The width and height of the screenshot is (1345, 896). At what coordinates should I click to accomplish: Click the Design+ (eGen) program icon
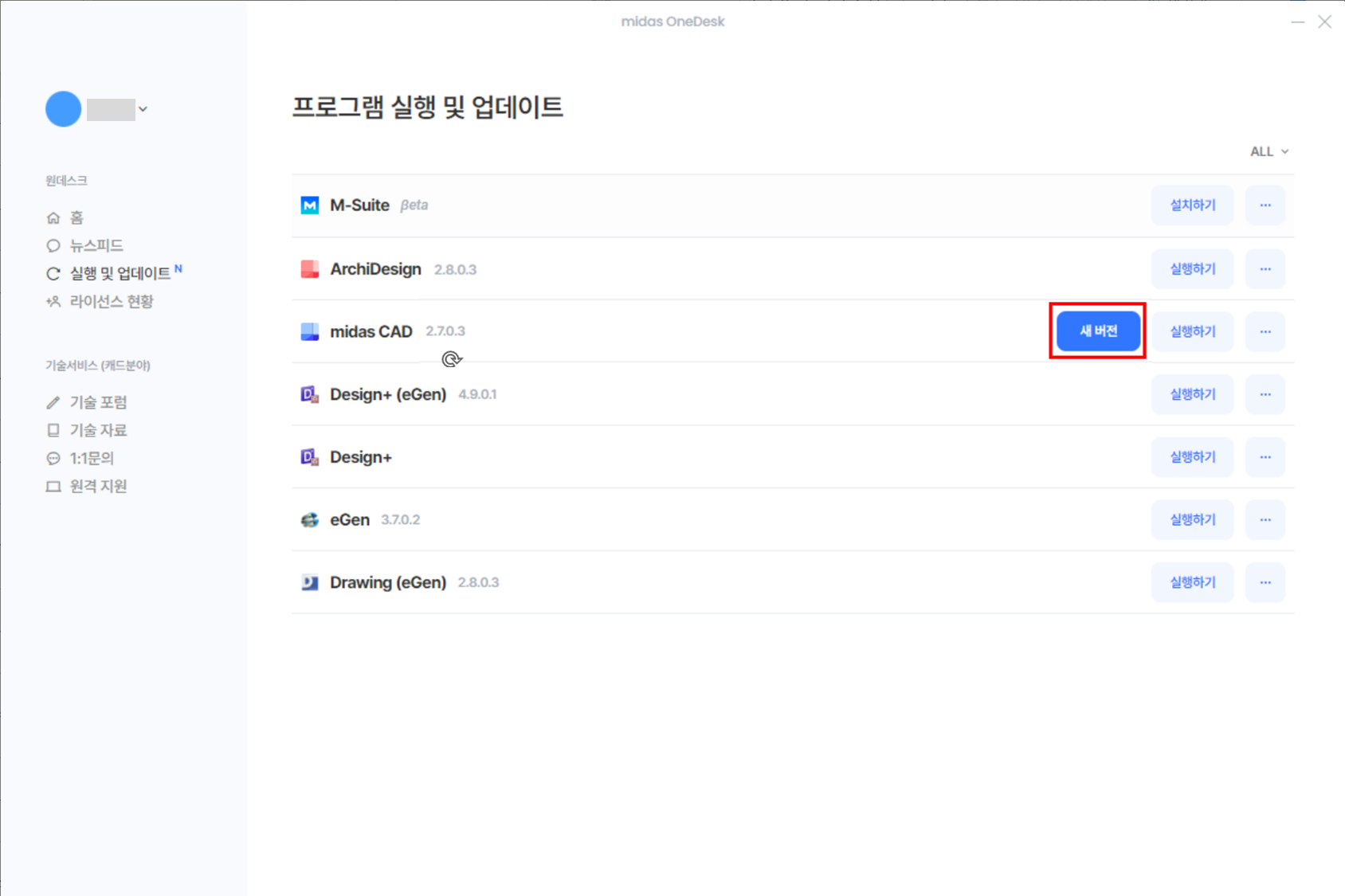click(309, 394)
